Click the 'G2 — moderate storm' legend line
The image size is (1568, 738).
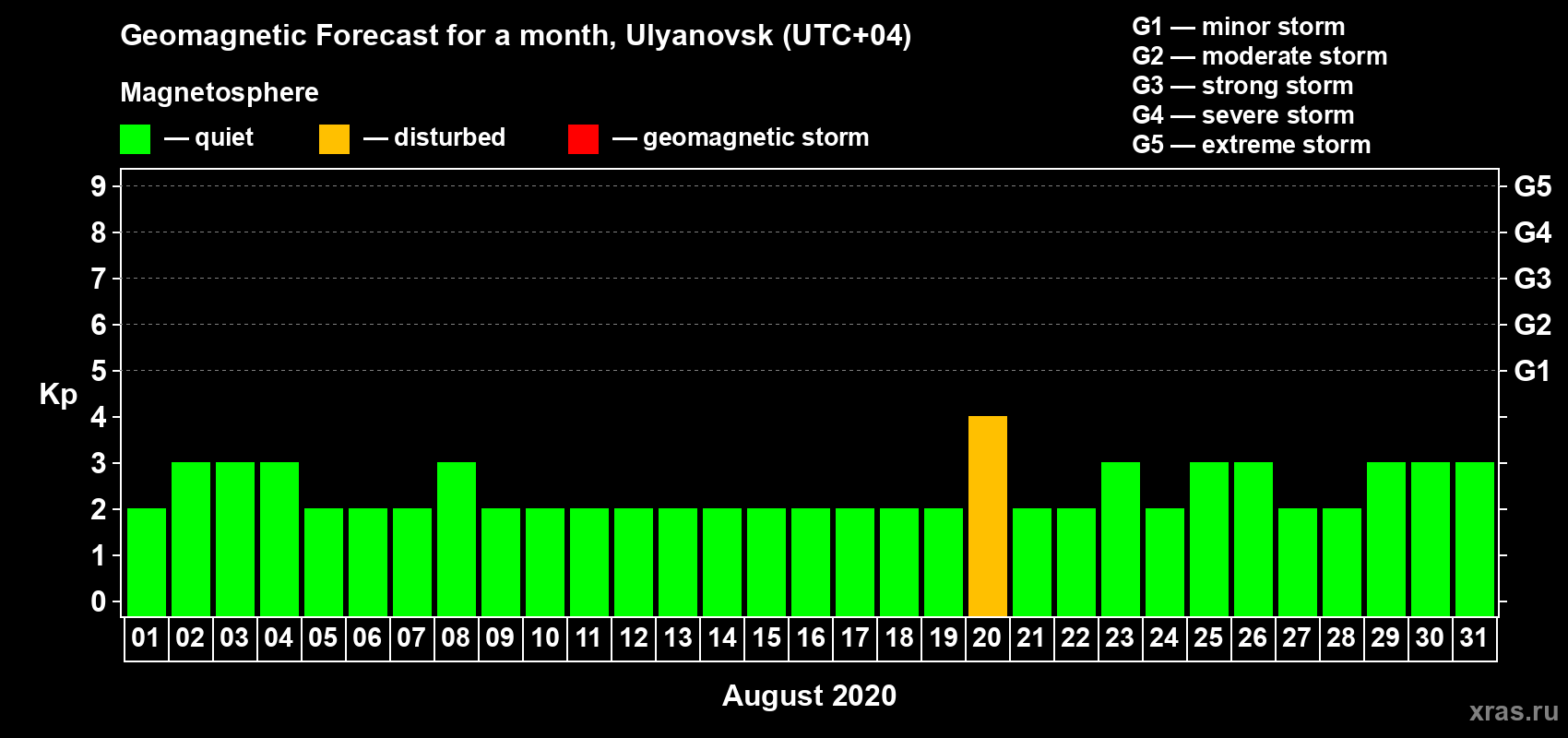(1259, 56)
